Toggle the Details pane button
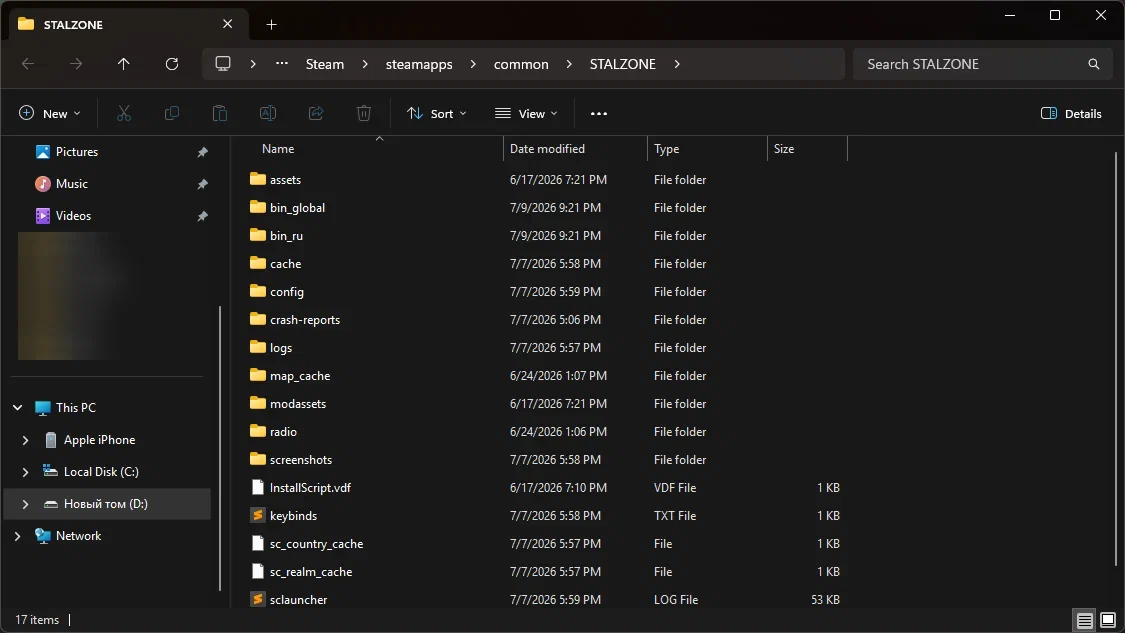The height and width of the screenshot is (633, 1125). pos(1071,113)
